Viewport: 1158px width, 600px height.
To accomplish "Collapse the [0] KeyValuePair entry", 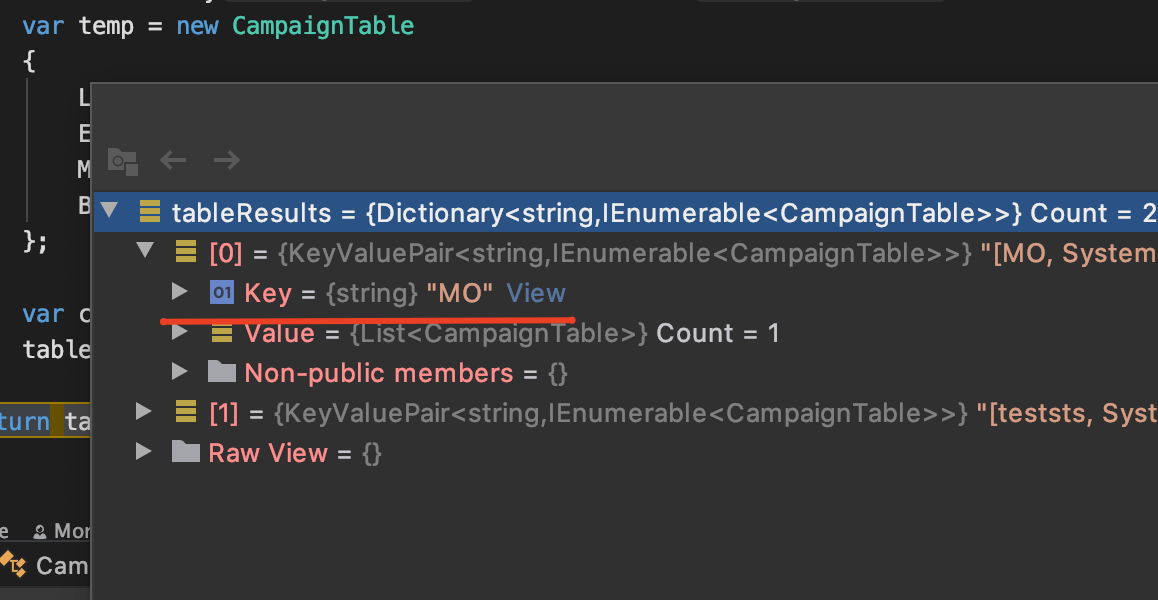I will click(x=144, y=252).
